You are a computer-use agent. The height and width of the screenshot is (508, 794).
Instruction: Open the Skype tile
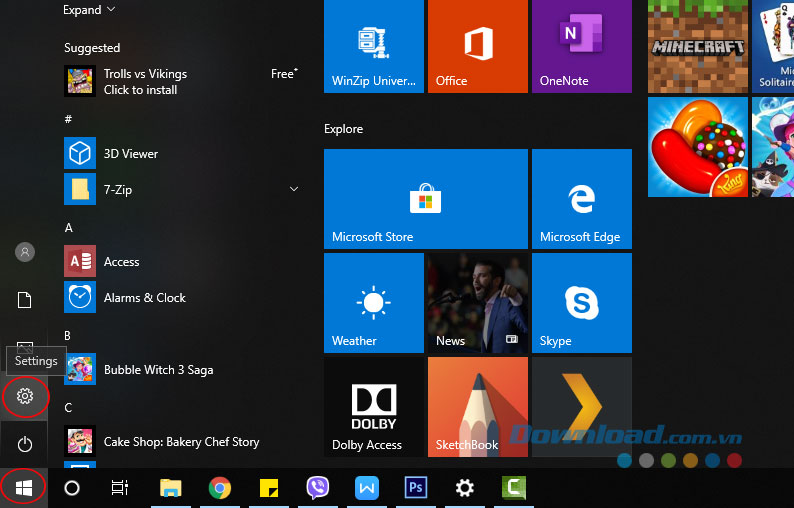pos(581,302)
